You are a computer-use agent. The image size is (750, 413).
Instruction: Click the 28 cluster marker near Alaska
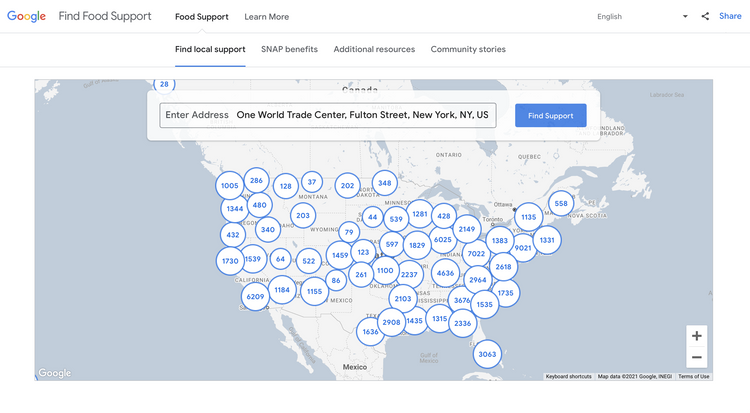[164, 85]
